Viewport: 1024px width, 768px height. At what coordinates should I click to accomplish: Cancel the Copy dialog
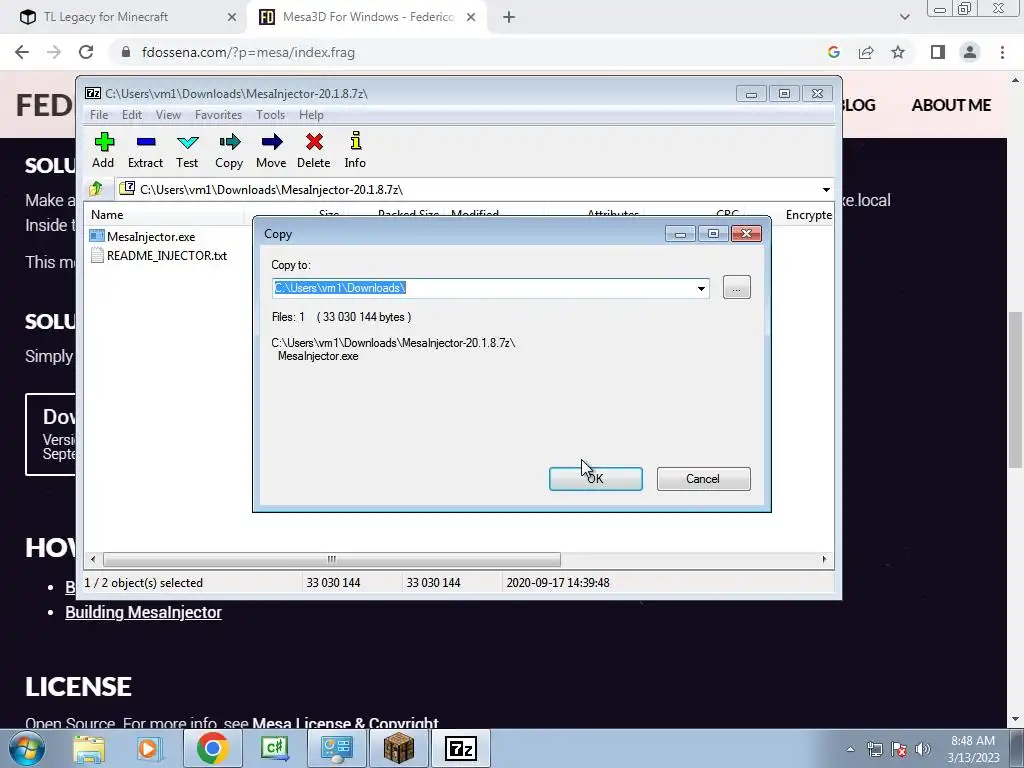703,479
